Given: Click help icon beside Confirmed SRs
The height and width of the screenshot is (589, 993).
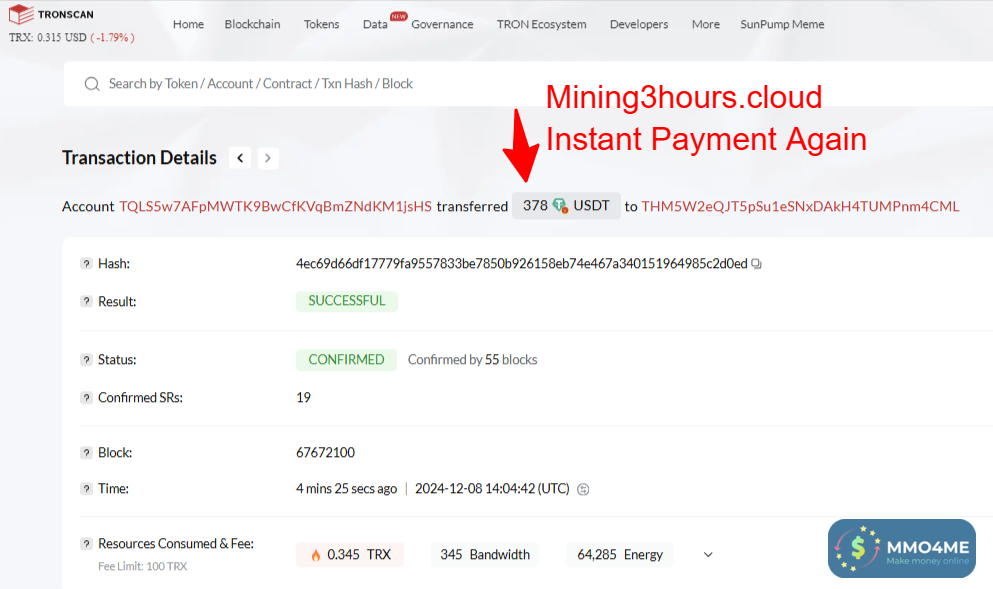Looking at the screenshot, I should pyautogui.click(x=86, y=398).
